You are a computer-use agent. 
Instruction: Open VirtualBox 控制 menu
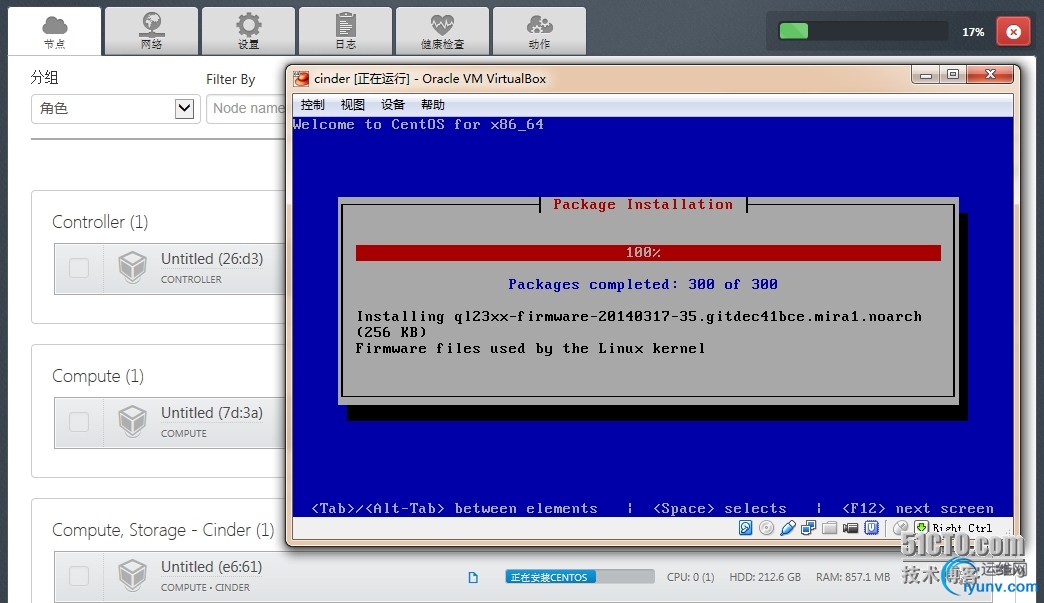312,104
